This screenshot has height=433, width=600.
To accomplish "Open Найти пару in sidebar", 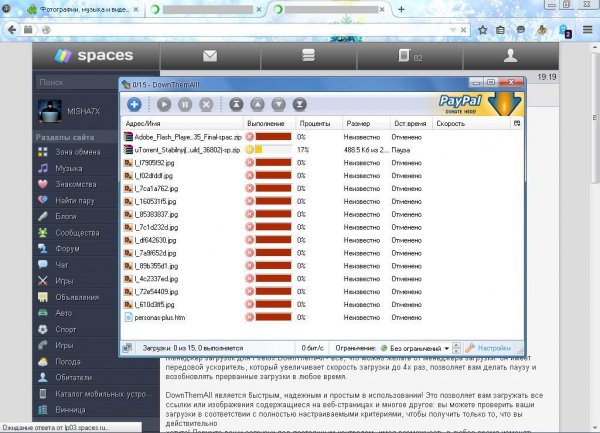I will coord(76,200).
